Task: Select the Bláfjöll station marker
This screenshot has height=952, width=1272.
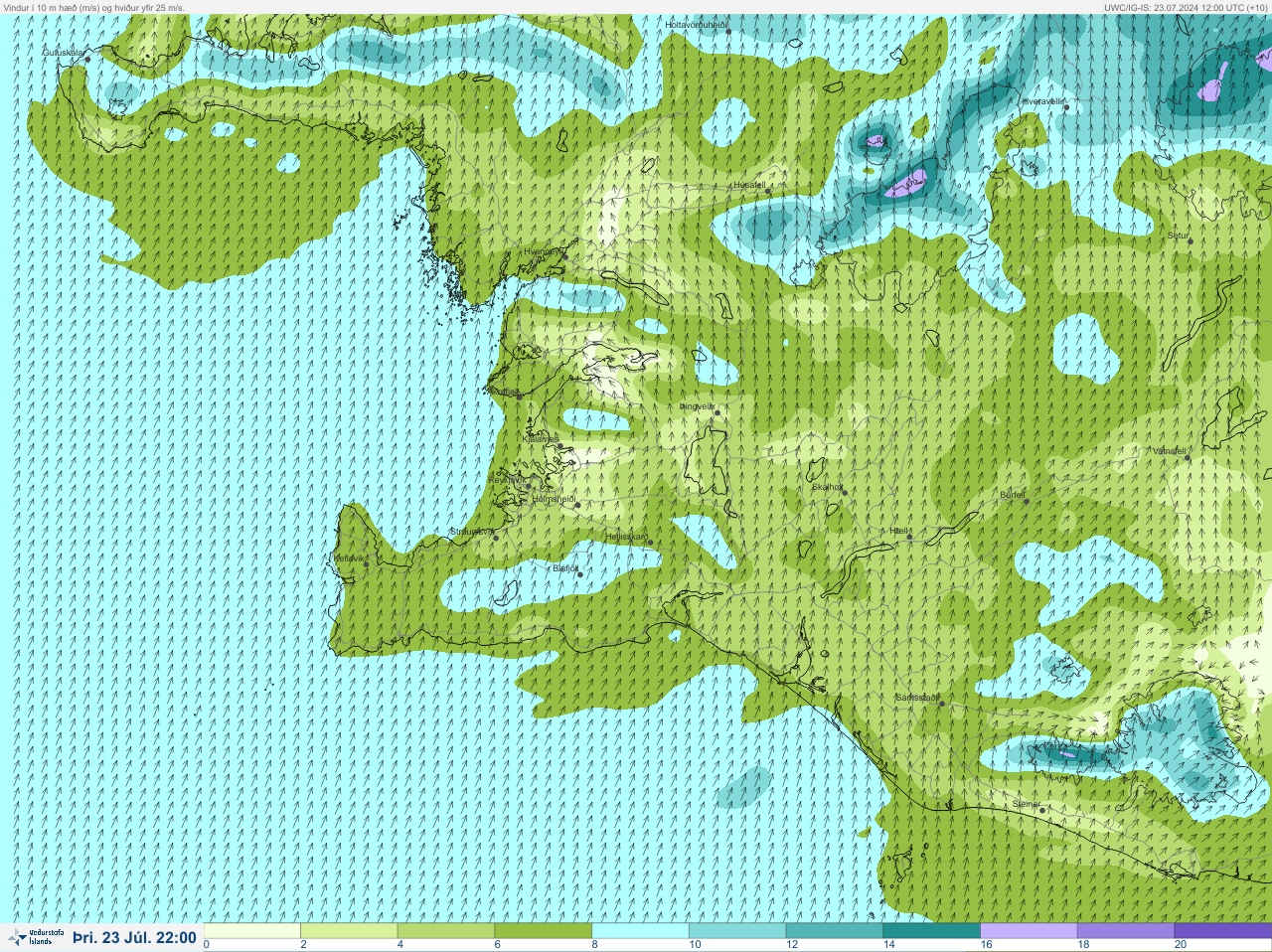Action: coord(579,574)
